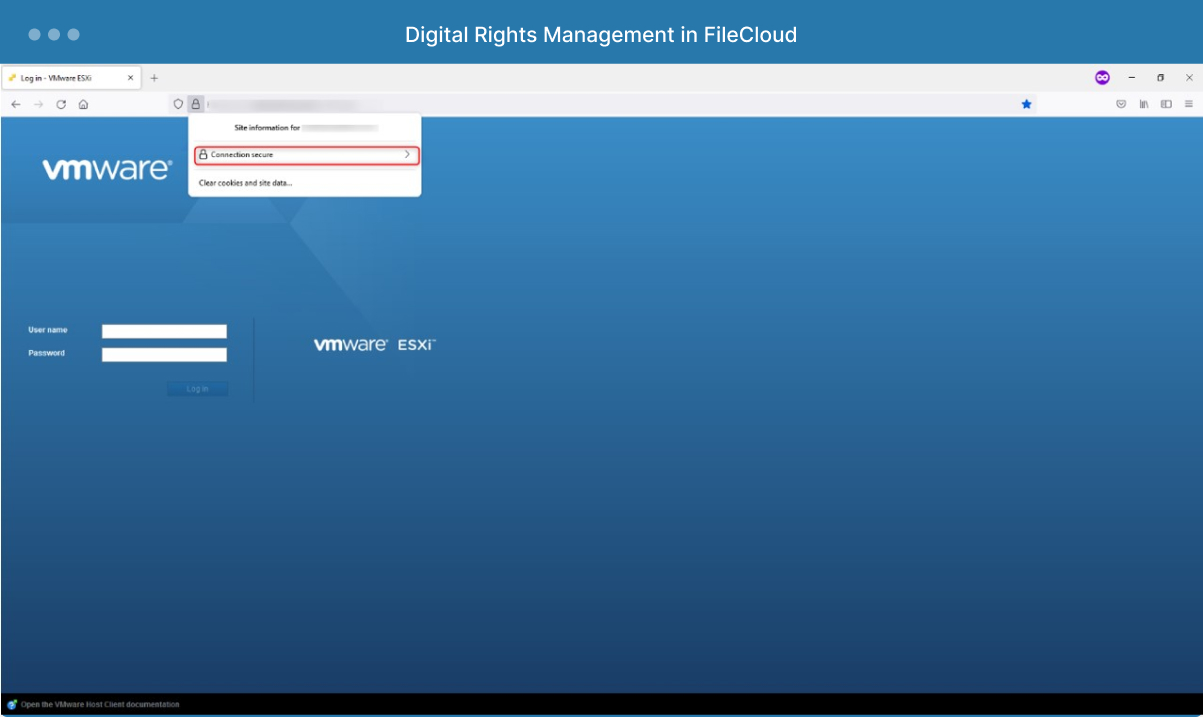Click the Log in button

[x=197, y=388]
